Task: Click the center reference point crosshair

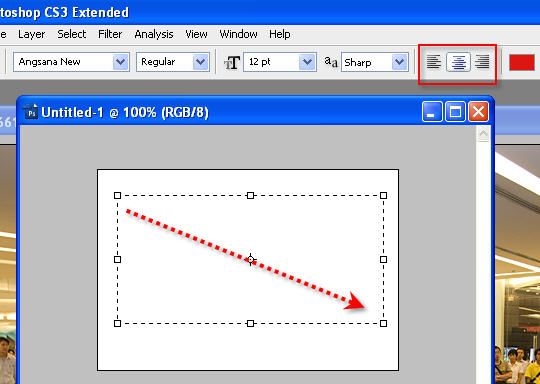Action: (x=251, y=259)
